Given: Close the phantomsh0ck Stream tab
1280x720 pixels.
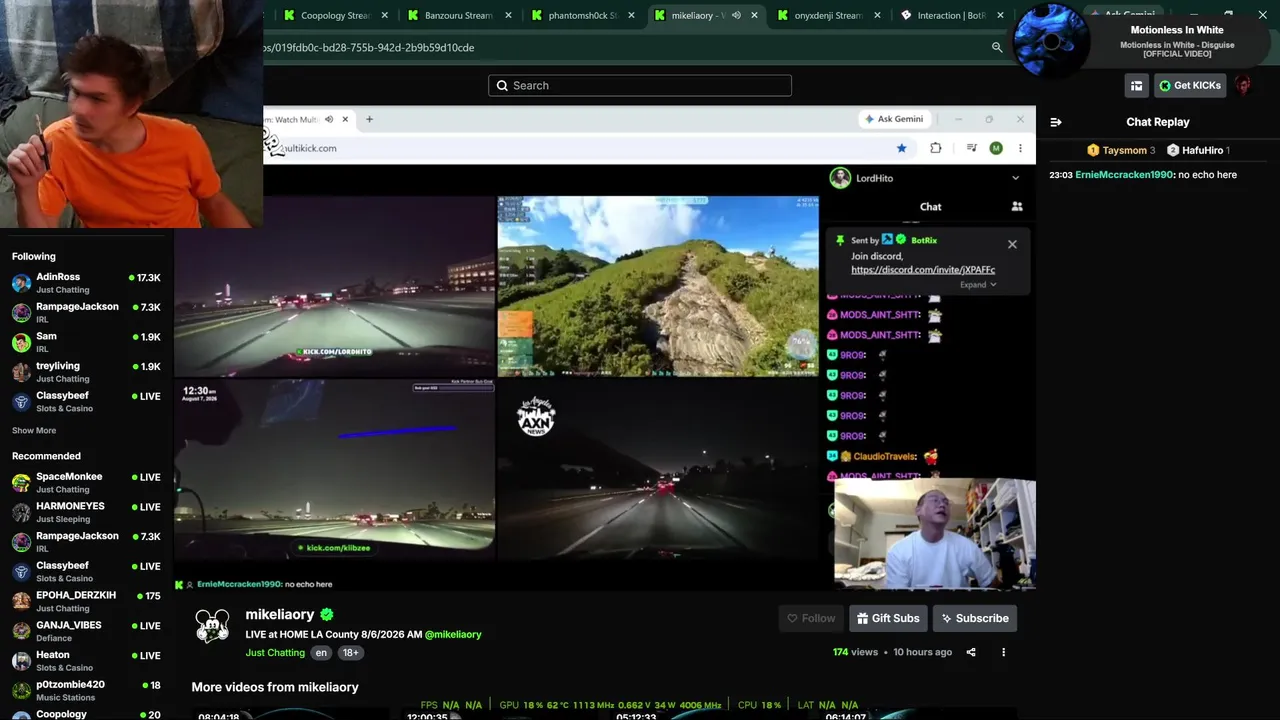Looking at the screenshot, I should click(x=632, y=15).
